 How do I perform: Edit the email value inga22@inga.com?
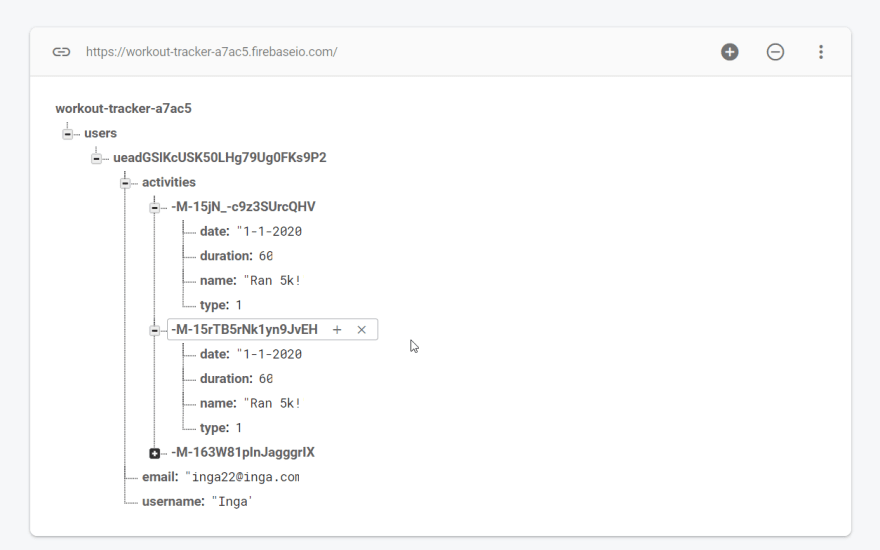(242, 477)
